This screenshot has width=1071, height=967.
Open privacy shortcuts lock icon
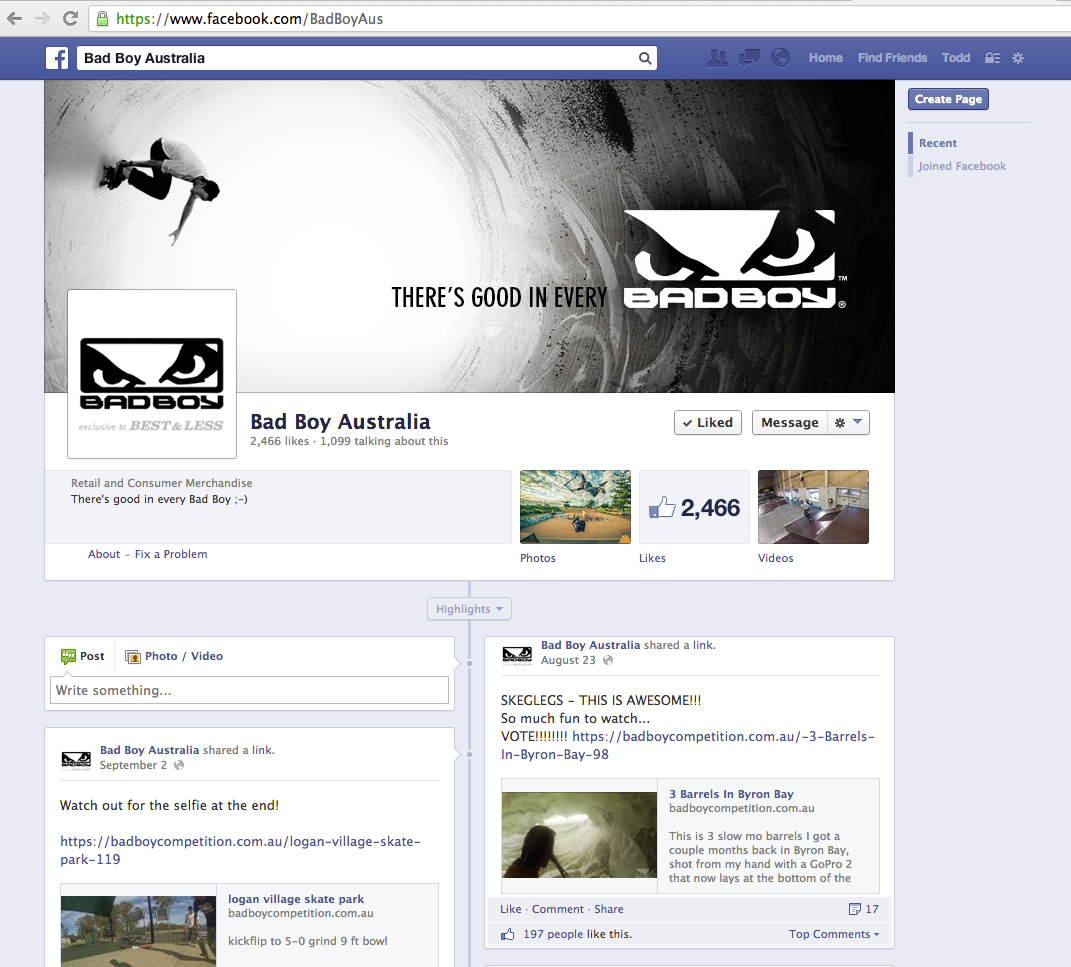[992, 58]
